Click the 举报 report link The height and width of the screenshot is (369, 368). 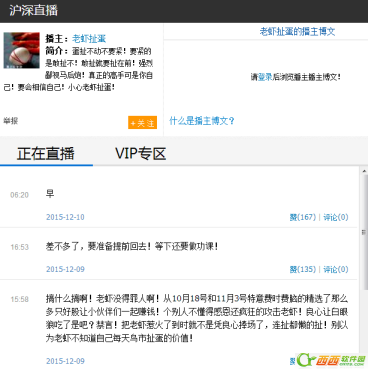[11, 121]
